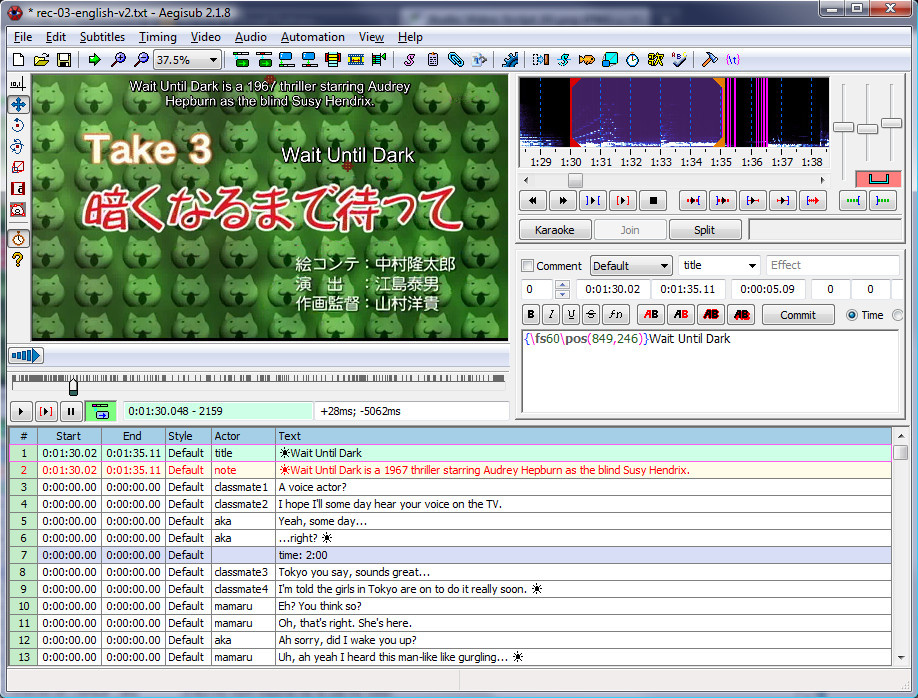Click the video seek bar slider handle

point(73,386)
